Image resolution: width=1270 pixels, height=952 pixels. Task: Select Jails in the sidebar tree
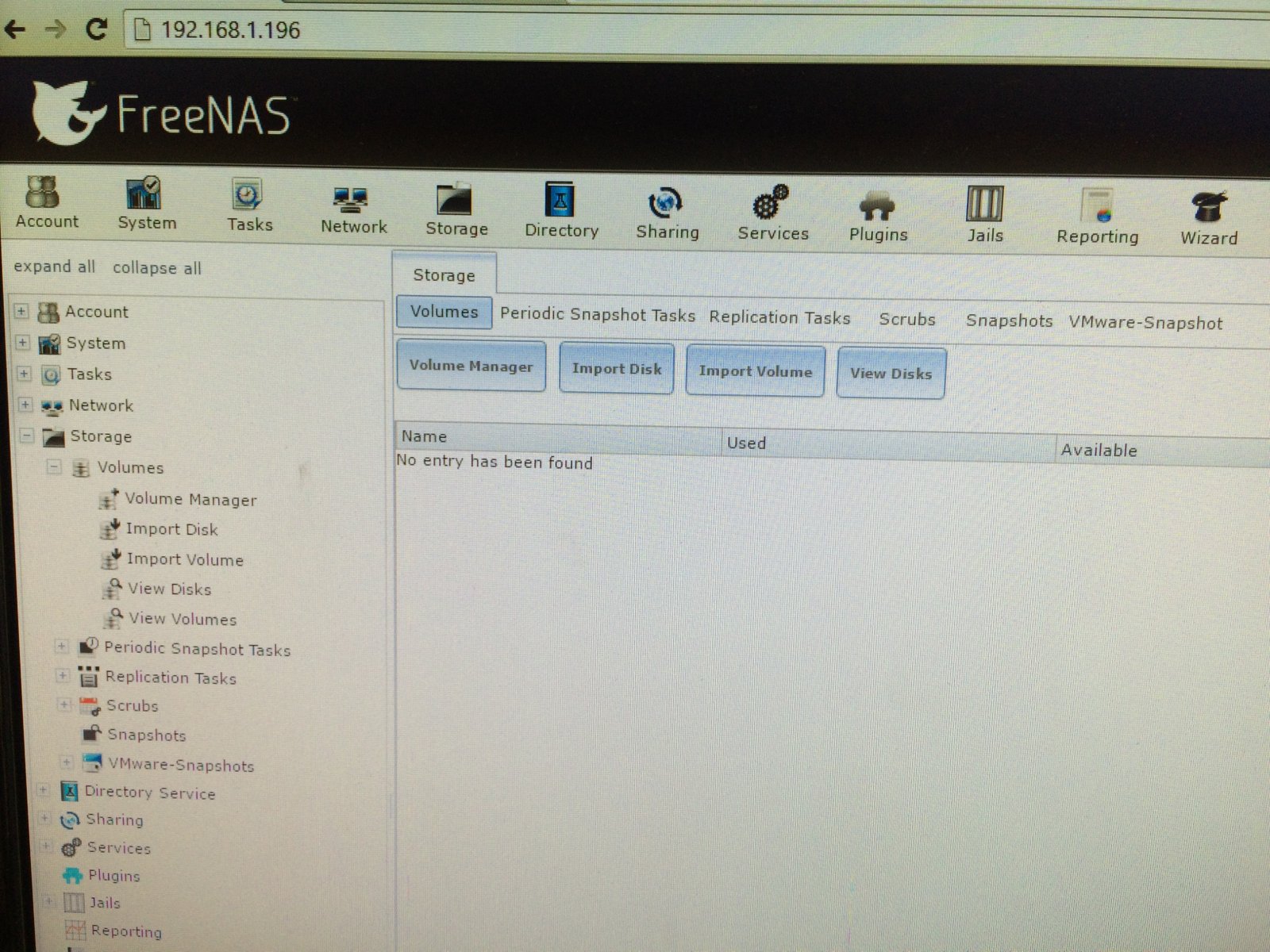click(x=104, y=903)
